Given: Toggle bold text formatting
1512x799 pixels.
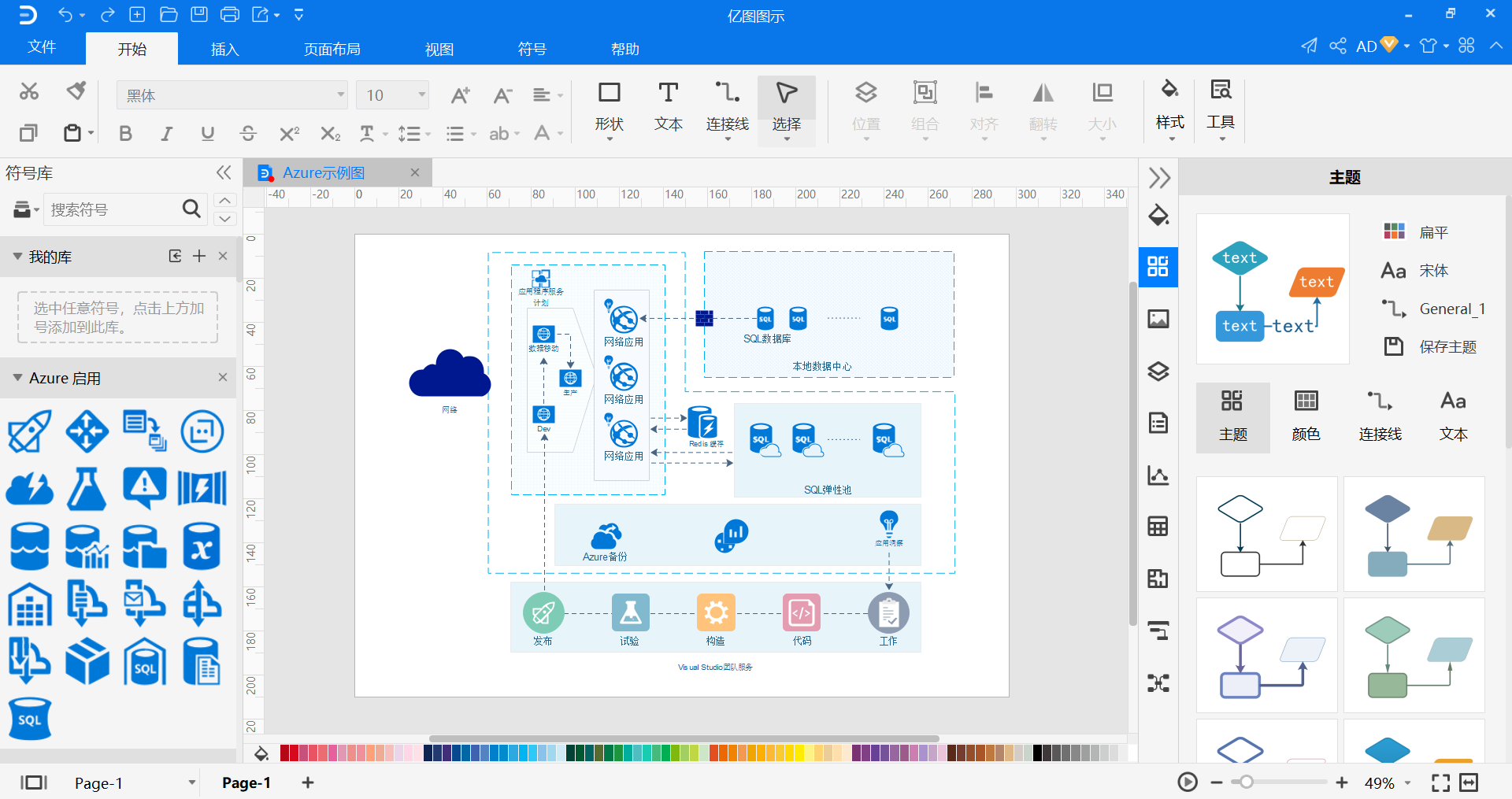Looking at the screenshot, I should (125, 134).
